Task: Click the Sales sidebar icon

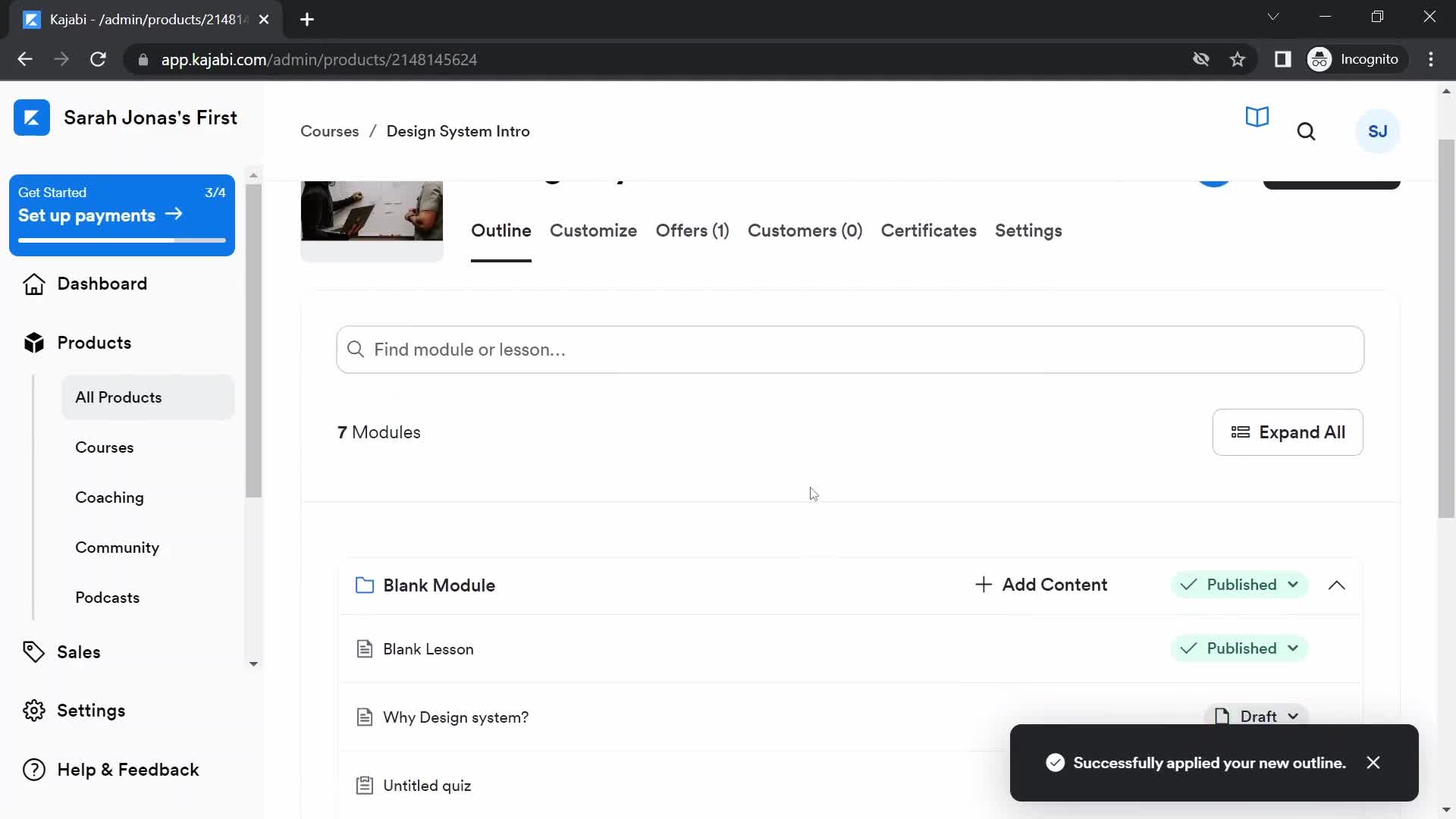Action: coord(35,652)
